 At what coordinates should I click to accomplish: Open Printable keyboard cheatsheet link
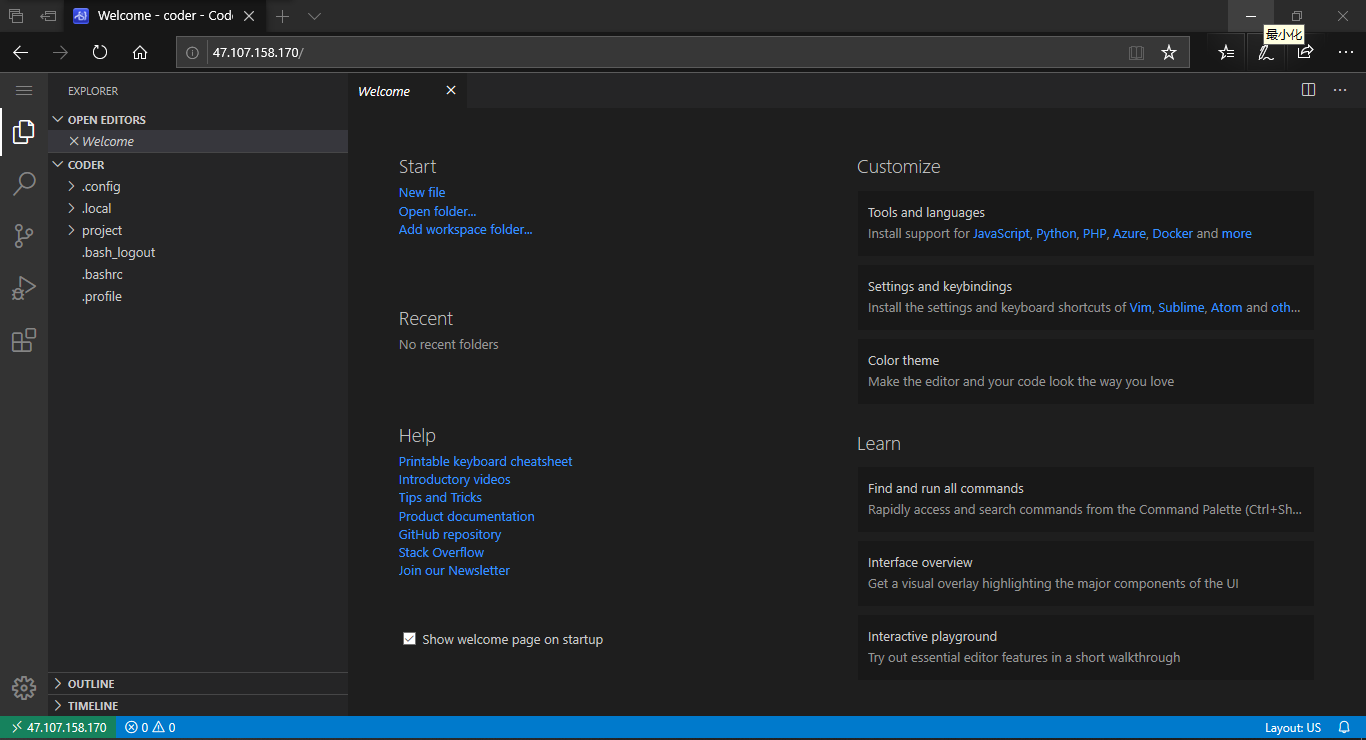click(x=485, y=461)
